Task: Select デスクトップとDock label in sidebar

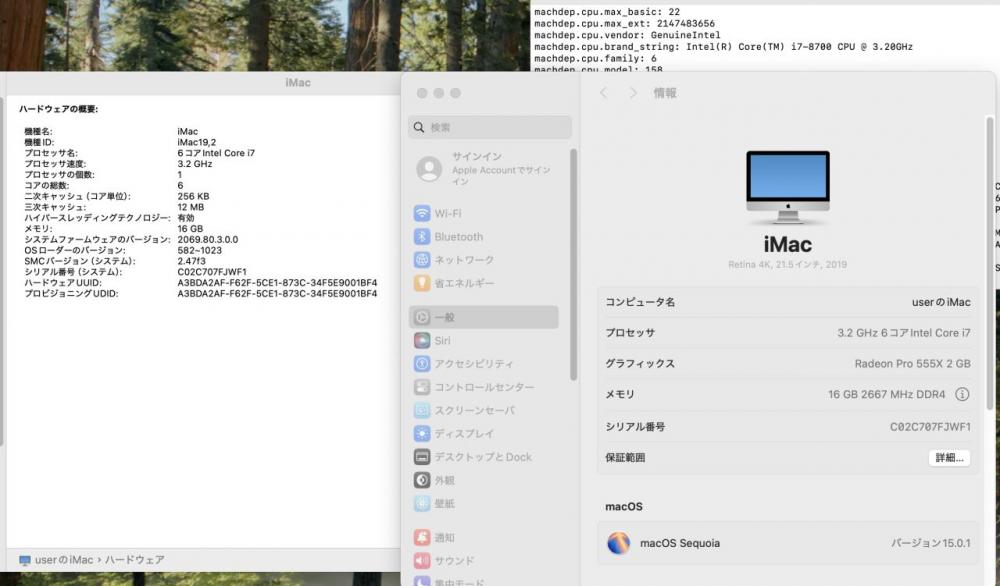Action: [x=483, y=457]
